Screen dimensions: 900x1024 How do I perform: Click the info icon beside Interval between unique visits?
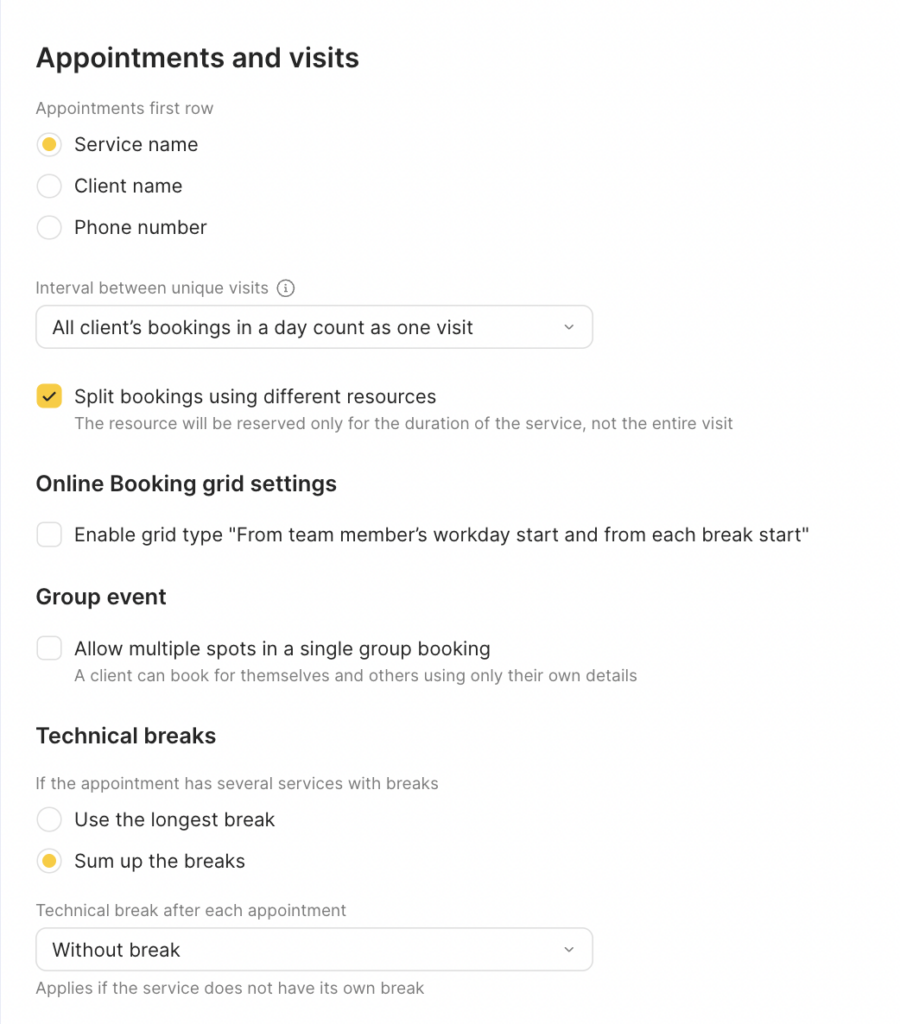286,288
